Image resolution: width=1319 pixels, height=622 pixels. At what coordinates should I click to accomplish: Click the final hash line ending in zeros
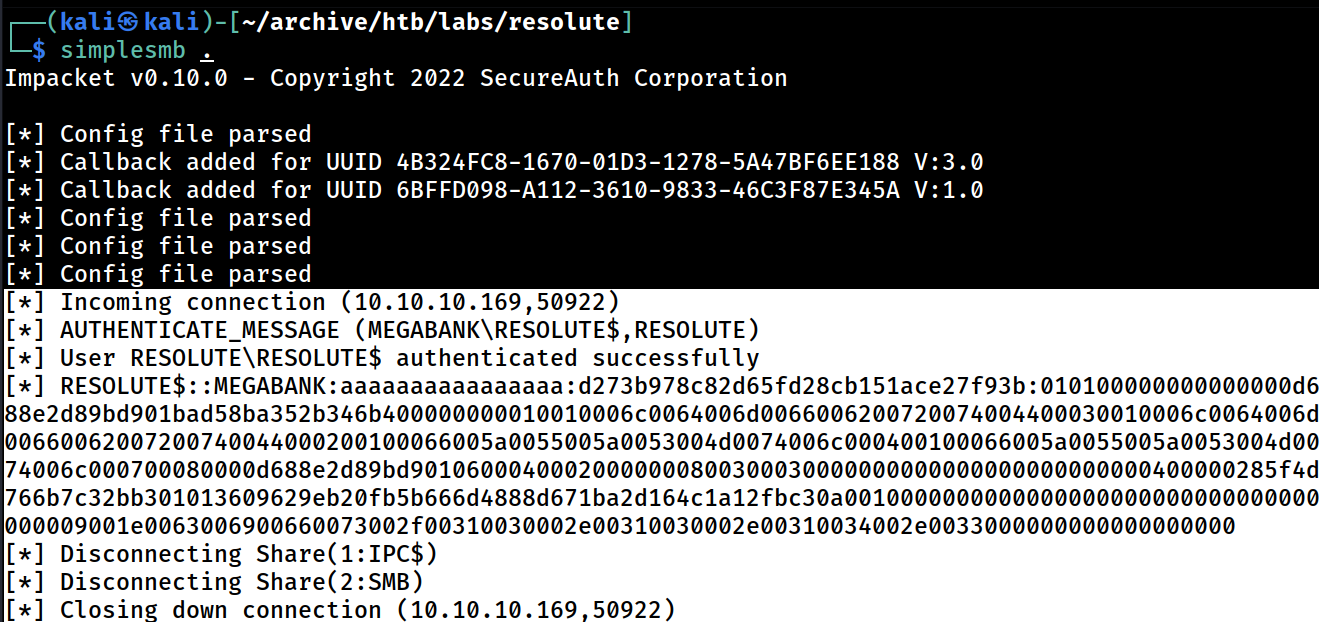pyautogui.click(x=620, y=526)
